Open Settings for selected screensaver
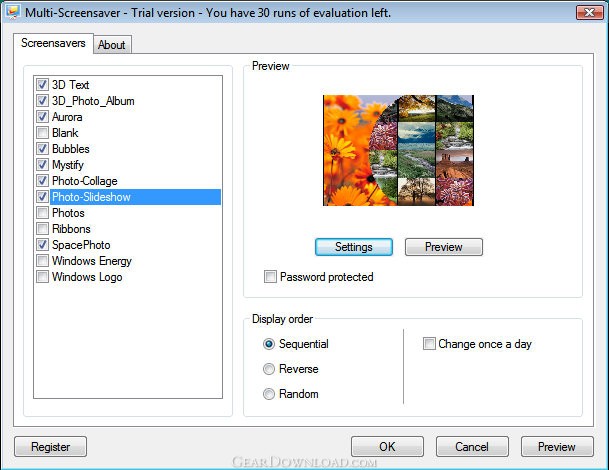The image size is (609, 470). [x=354, y=247]
